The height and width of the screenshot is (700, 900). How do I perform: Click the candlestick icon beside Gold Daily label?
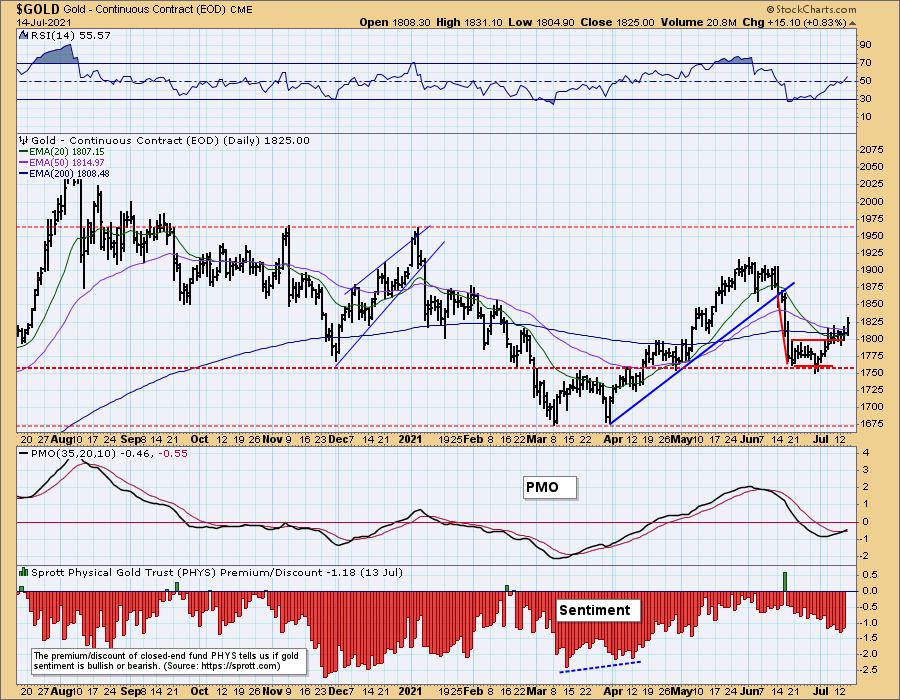[x=24, y=140]
